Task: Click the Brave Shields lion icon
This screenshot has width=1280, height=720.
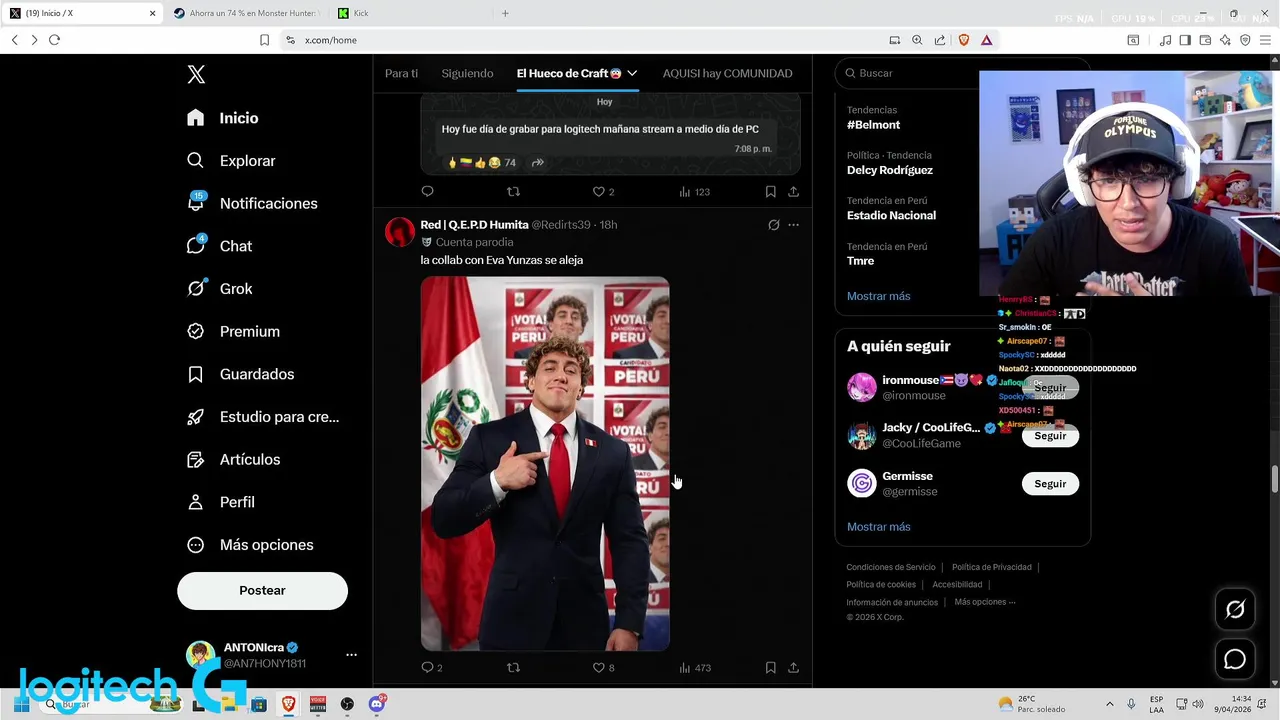Action: (964, 40)
